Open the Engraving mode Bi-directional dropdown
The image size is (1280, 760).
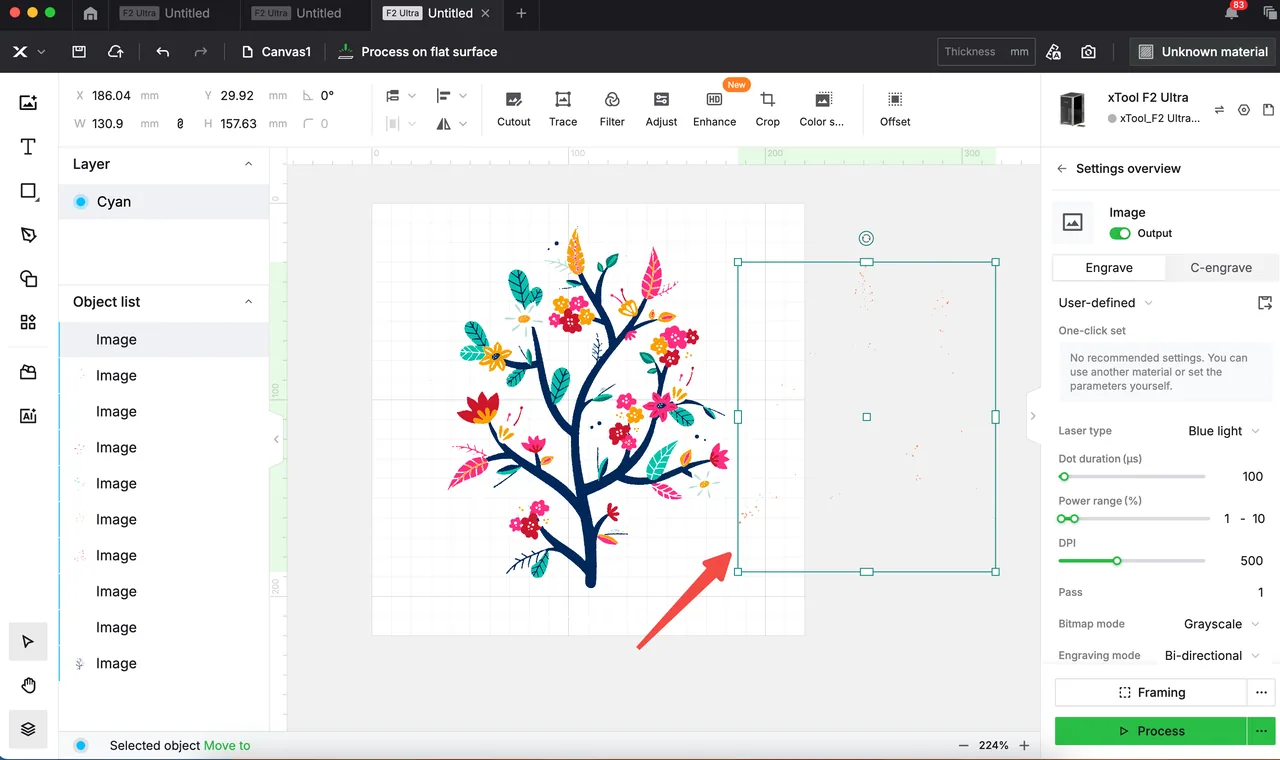1213,656
